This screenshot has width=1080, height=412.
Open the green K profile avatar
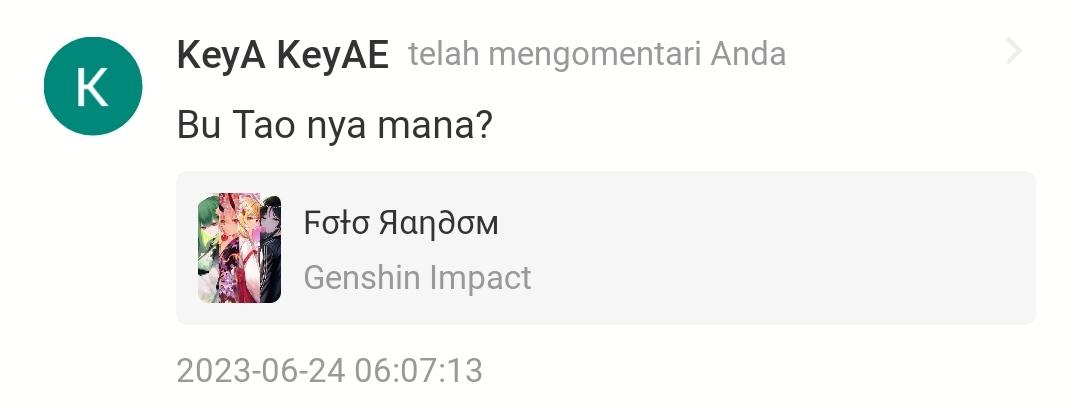93,86
